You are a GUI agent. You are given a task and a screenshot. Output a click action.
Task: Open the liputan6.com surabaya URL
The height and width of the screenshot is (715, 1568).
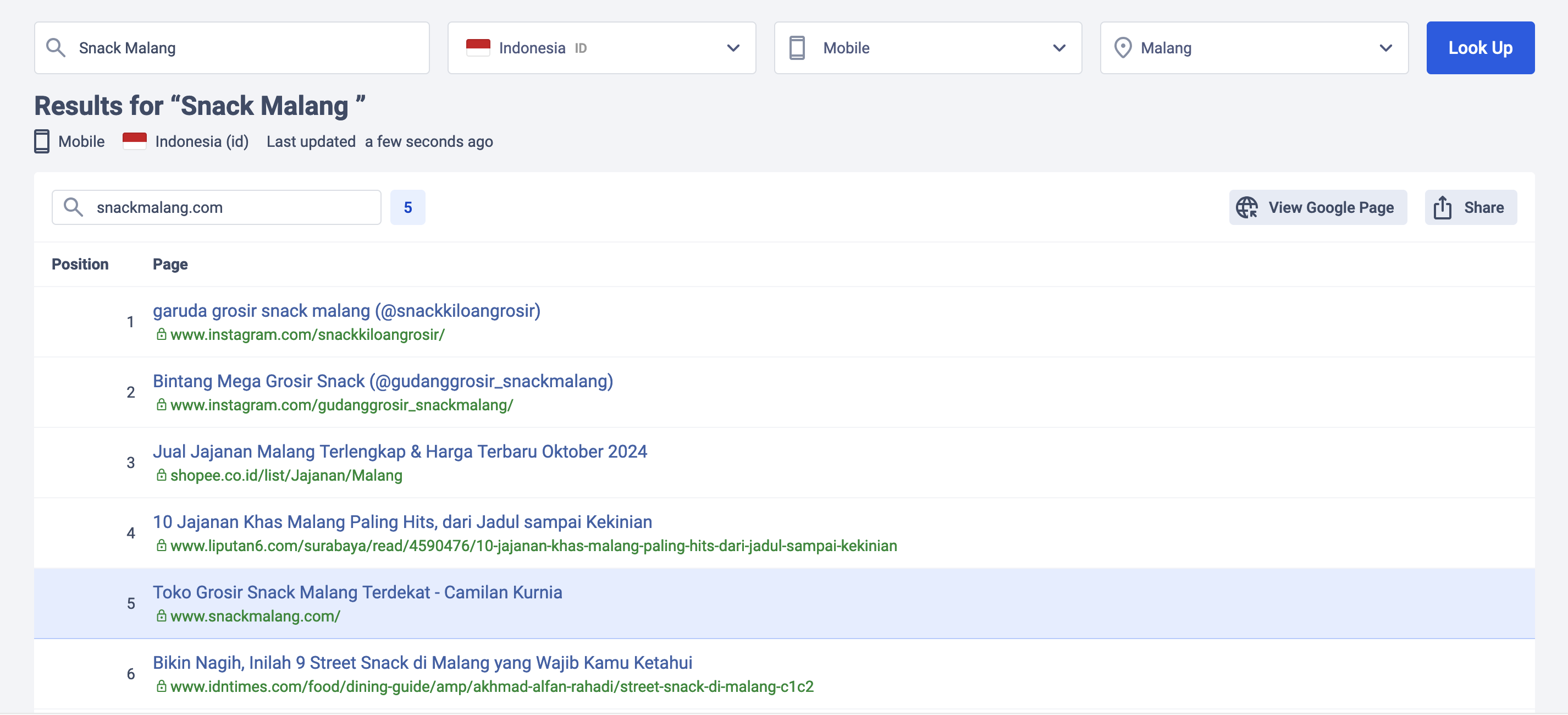click(x=533, y=546)
